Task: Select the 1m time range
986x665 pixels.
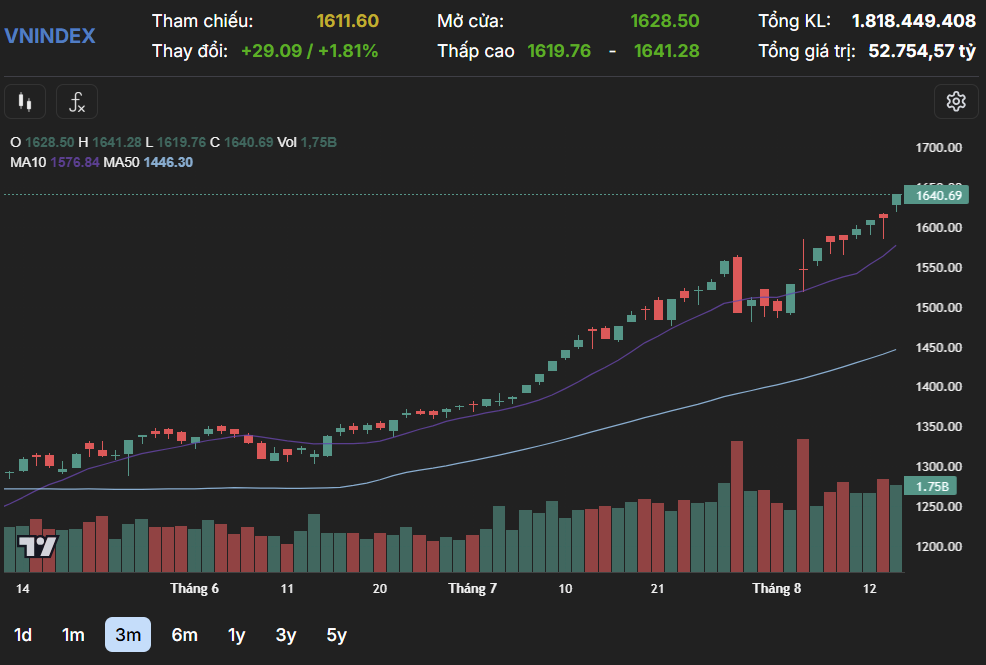Action: [x=73, y=635]
